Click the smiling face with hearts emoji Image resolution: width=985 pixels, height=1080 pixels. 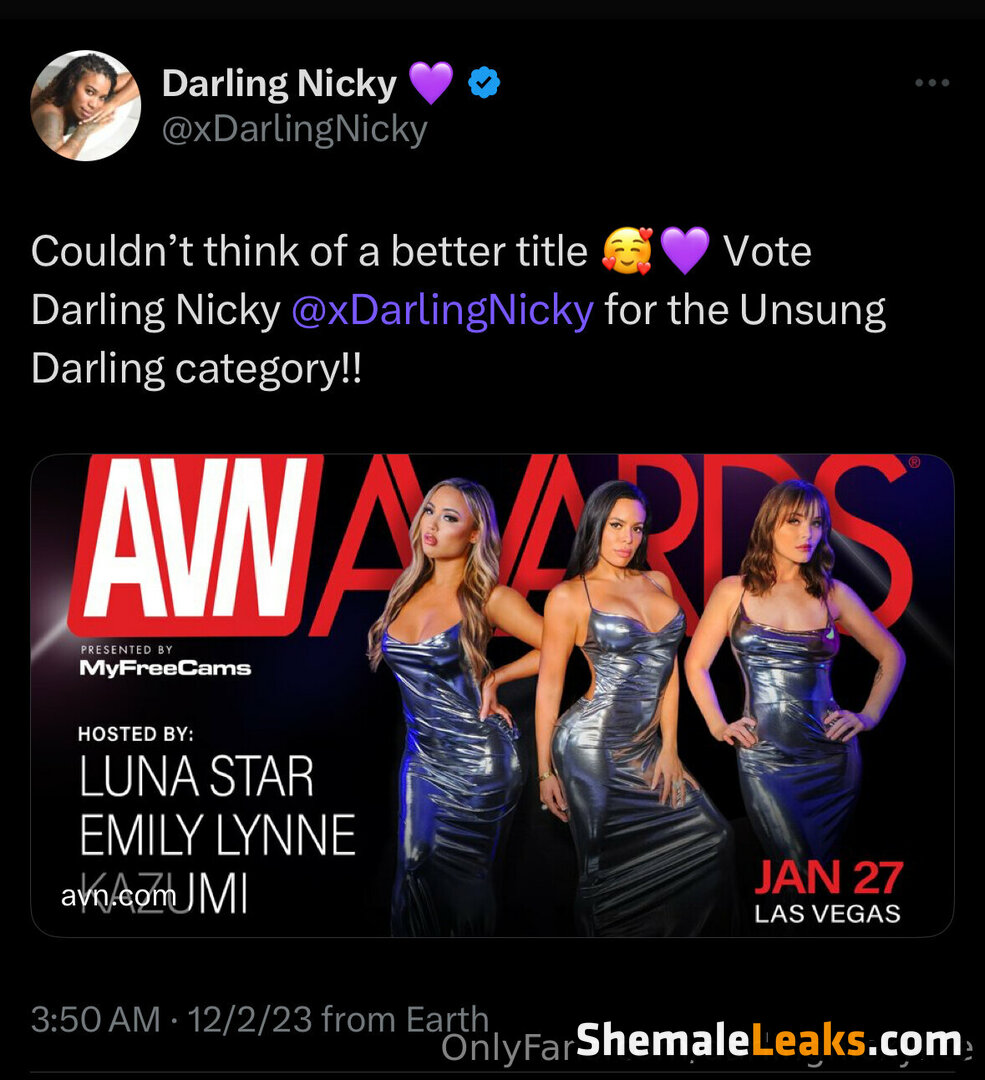(627, 251)
